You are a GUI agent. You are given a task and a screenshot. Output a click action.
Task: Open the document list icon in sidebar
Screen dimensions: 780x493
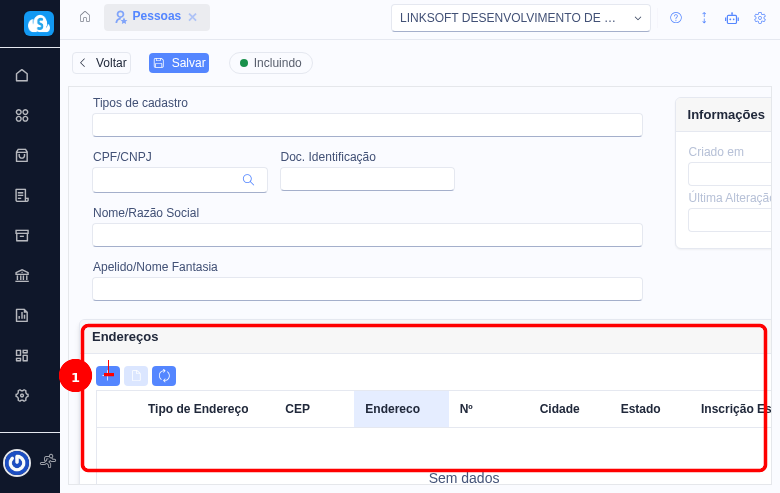(x=22, y=196)
